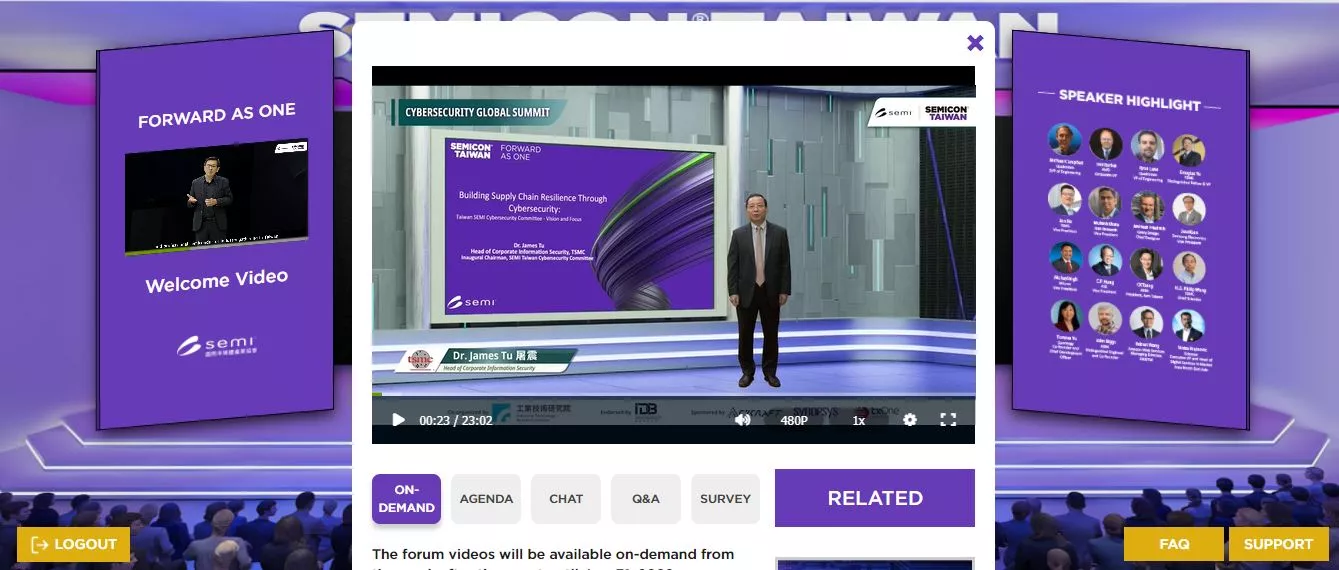Viewport: 1339px width, 570px height.
Task: Click the LOGOUT button
Action: point(74,544)
